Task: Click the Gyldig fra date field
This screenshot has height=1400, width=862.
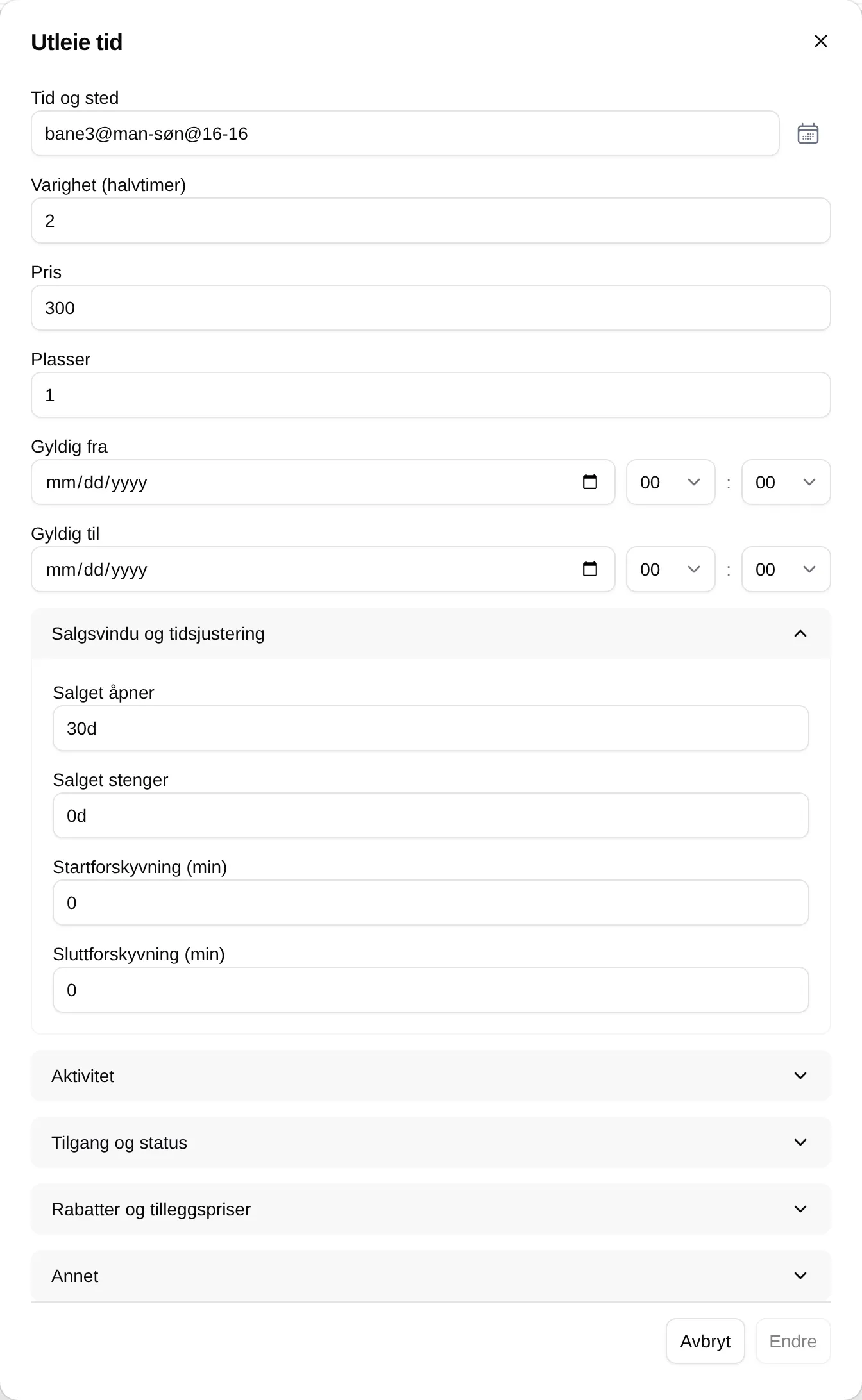Action: coord(323,482)
